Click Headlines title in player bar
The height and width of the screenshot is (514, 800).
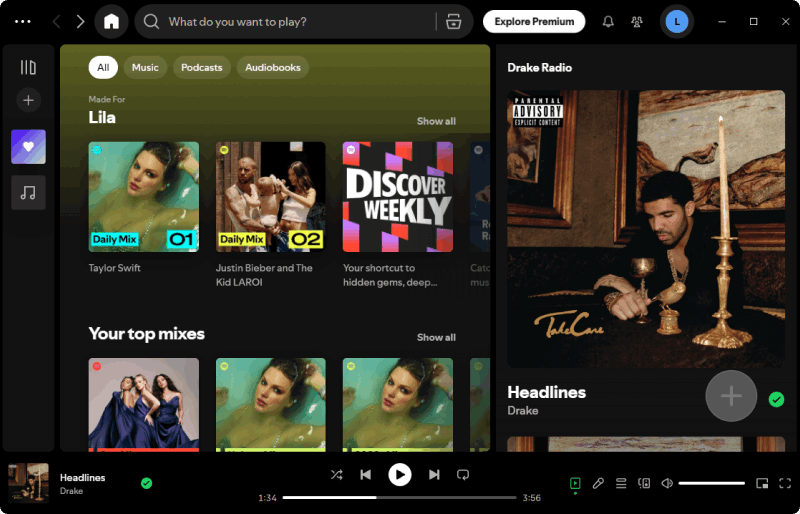pyautogui.click(x=83, y=478)
